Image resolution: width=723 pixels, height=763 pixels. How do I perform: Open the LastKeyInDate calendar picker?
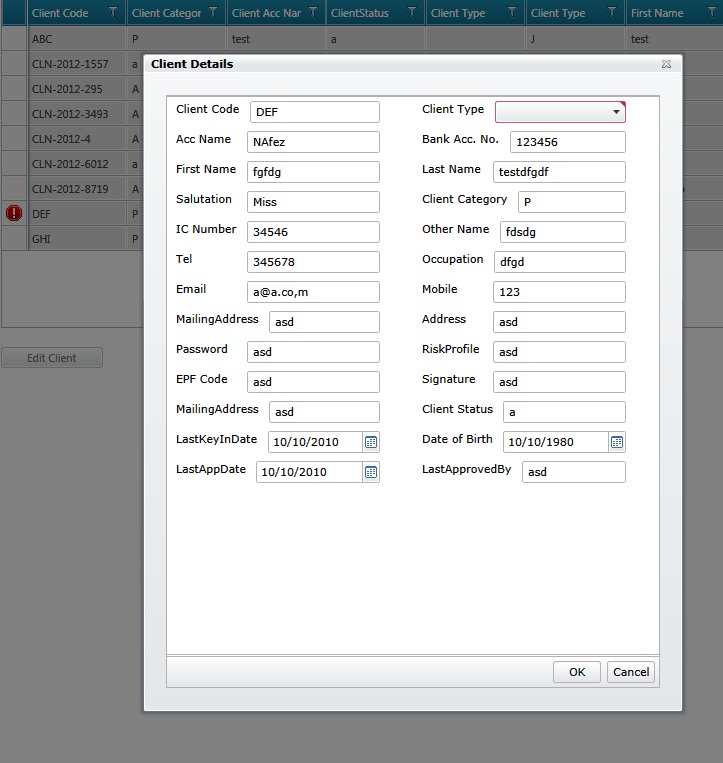tap(371, 442)
